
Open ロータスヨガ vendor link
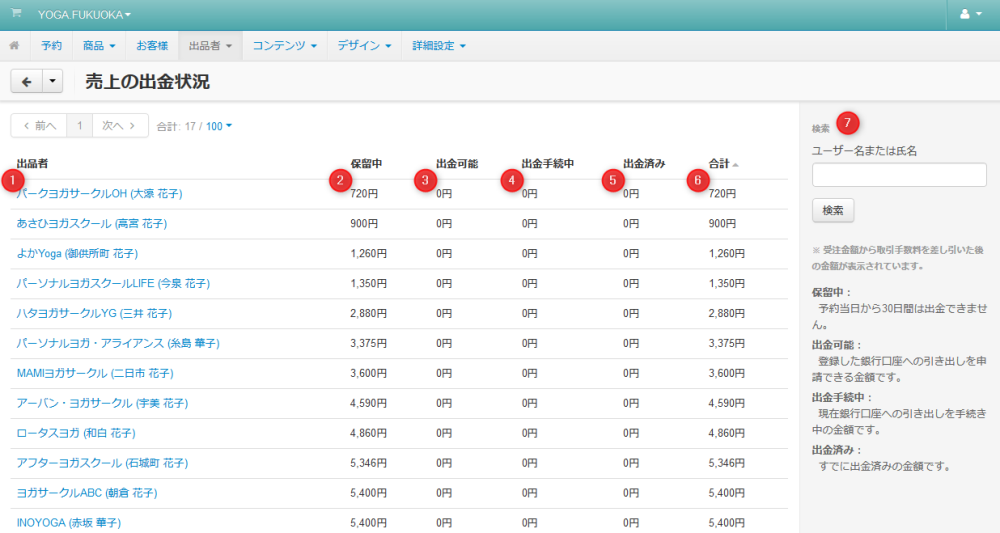tap(76, 434)
